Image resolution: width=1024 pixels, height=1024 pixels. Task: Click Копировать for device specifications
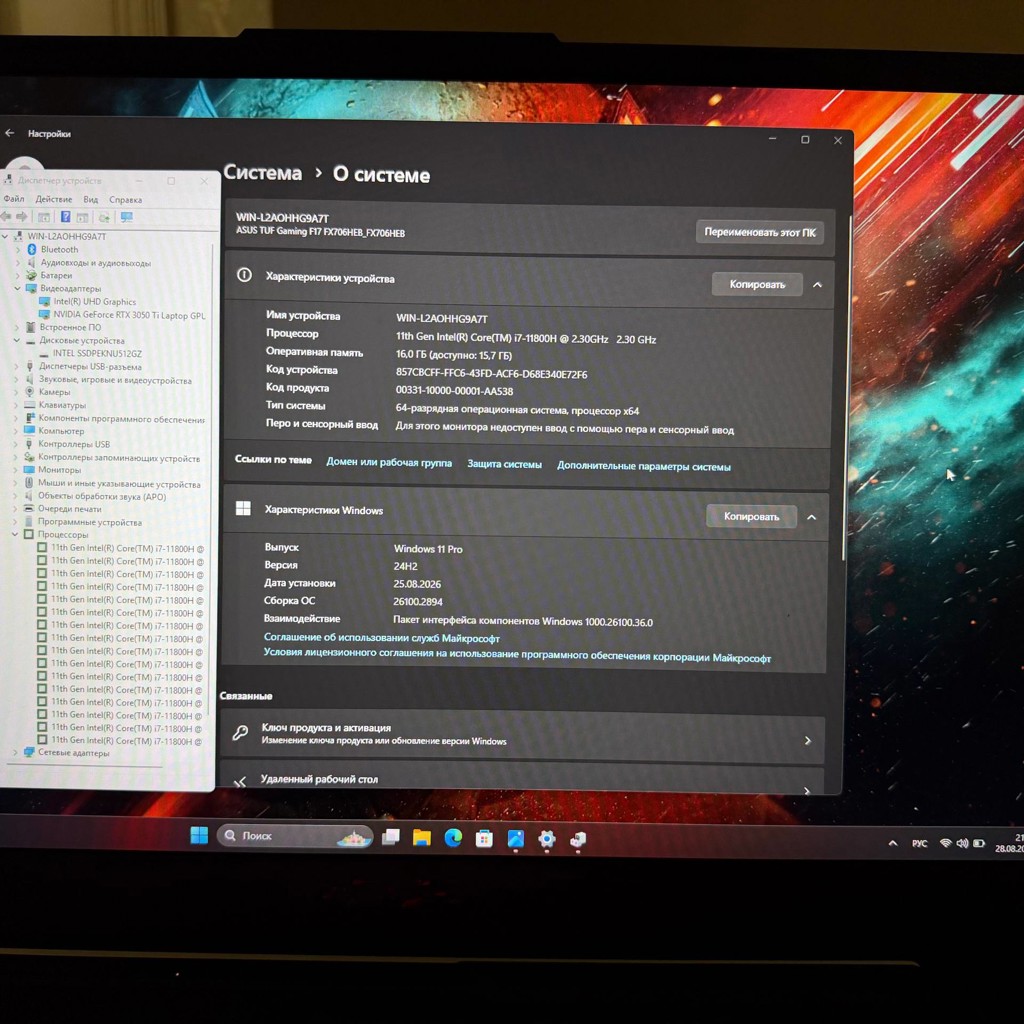(757, 285)
